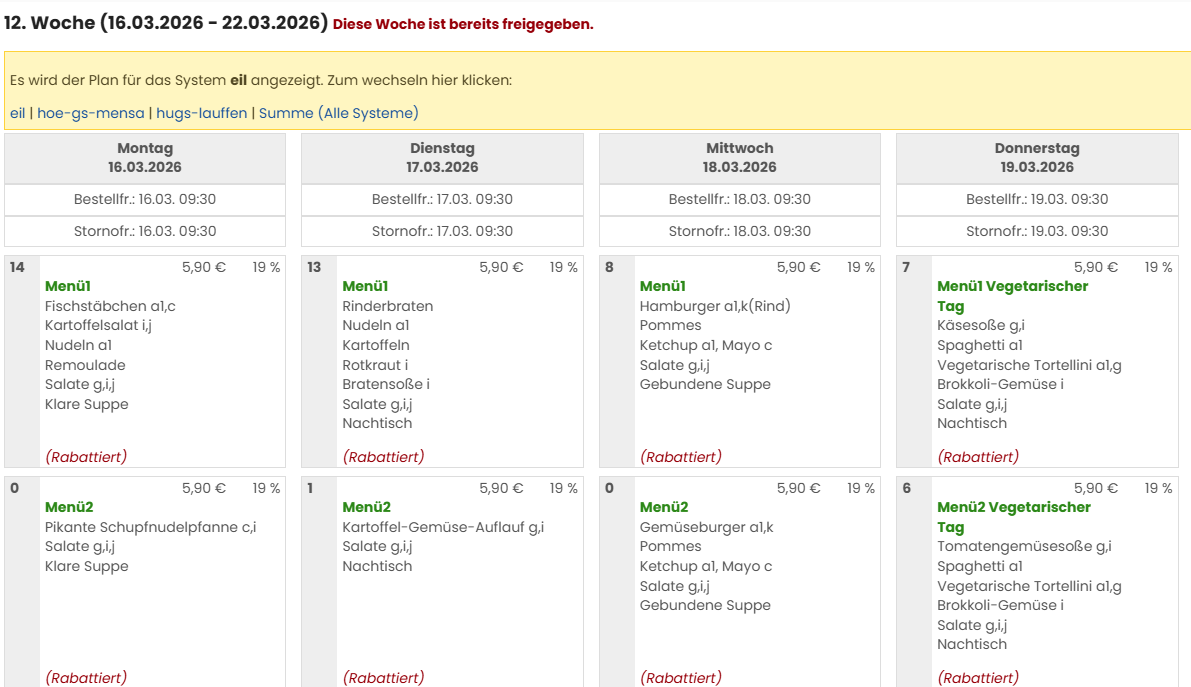Click the Mittwoch 18.03.2026 column header
The width and height of the screenshot is (1191, 687).
click(740, 158)
